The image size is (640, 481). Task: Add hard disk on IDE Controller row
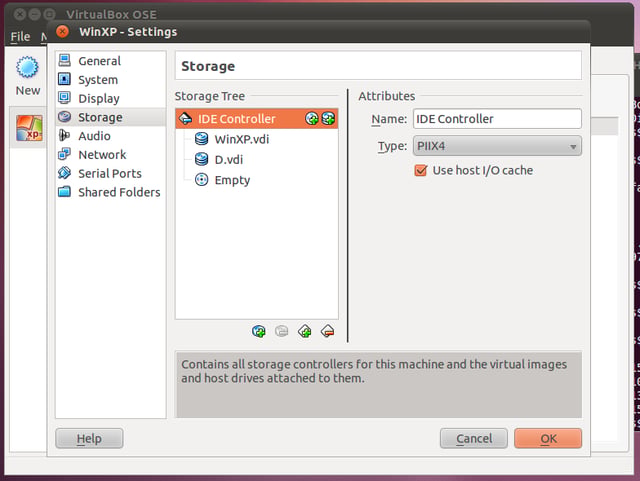[x=328, y=119]
